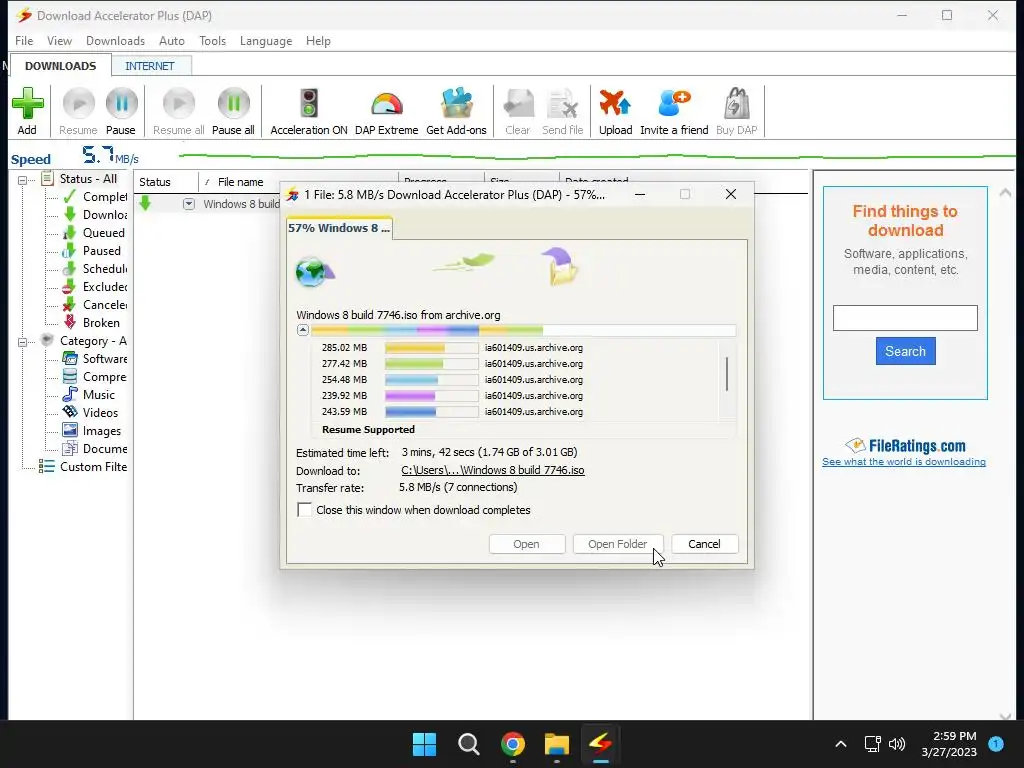Open Google Chrome from the taskbar
This screenshot has width=1024, height=768.
(x=513, y=744)
